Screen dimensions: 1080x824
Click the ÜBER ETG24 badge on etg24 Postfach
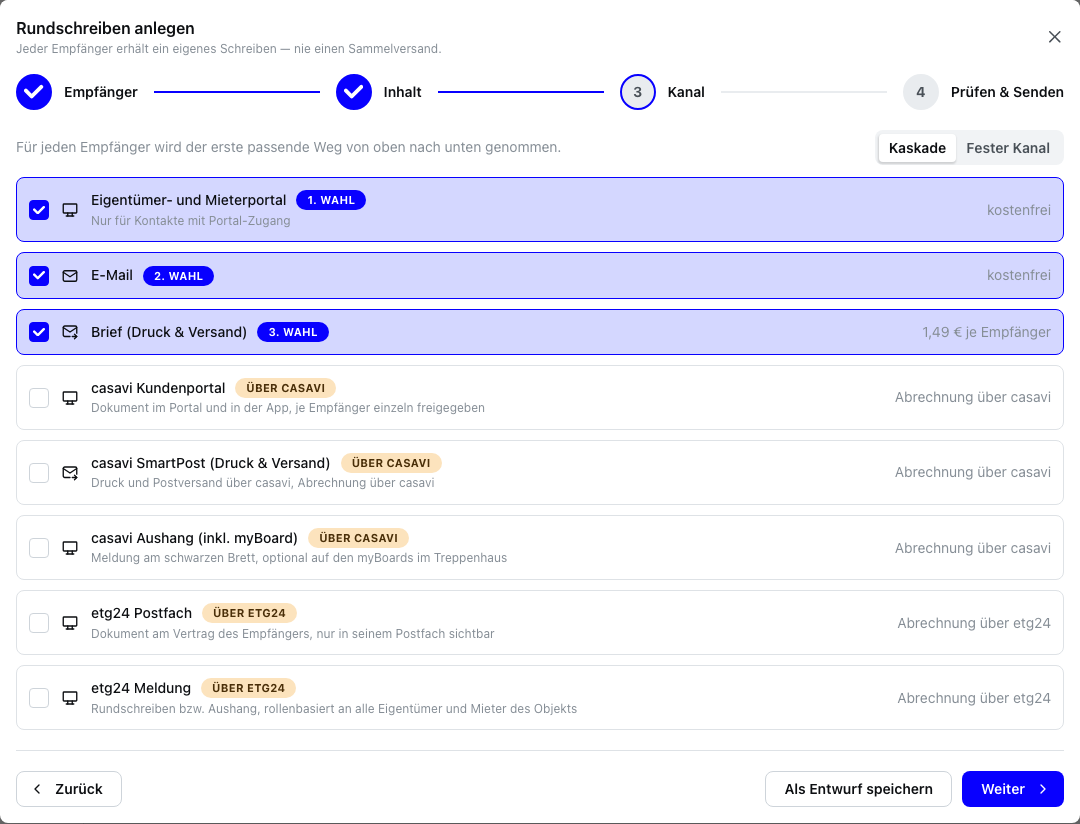[249, 613]
